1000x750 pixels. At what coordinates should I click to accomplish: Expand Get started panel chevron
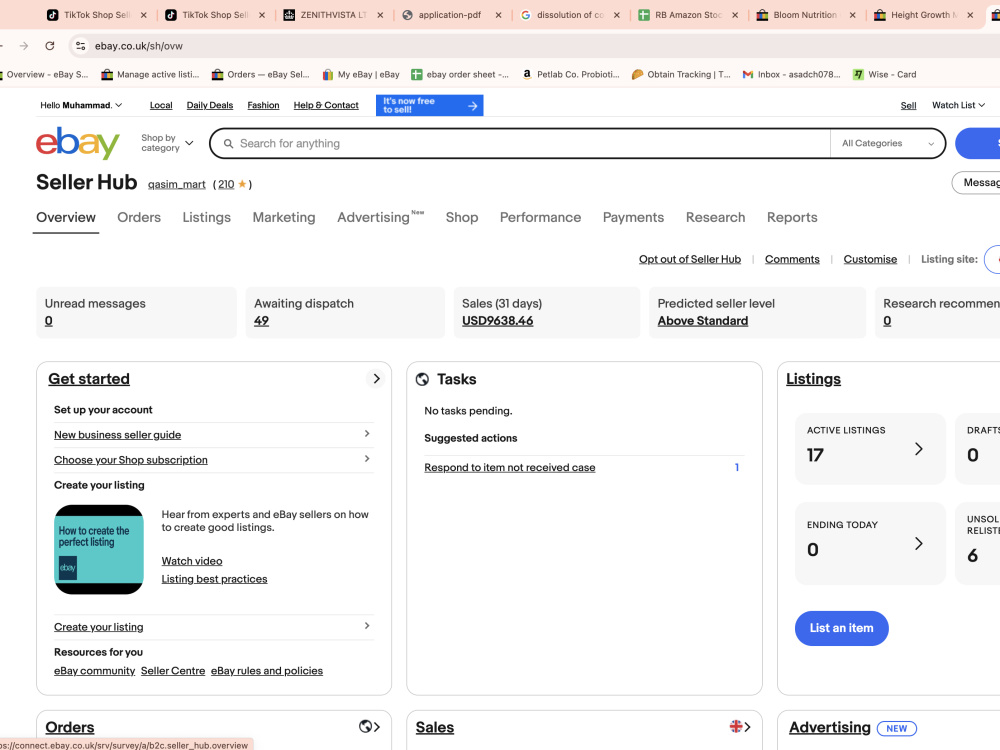point(376,379)
